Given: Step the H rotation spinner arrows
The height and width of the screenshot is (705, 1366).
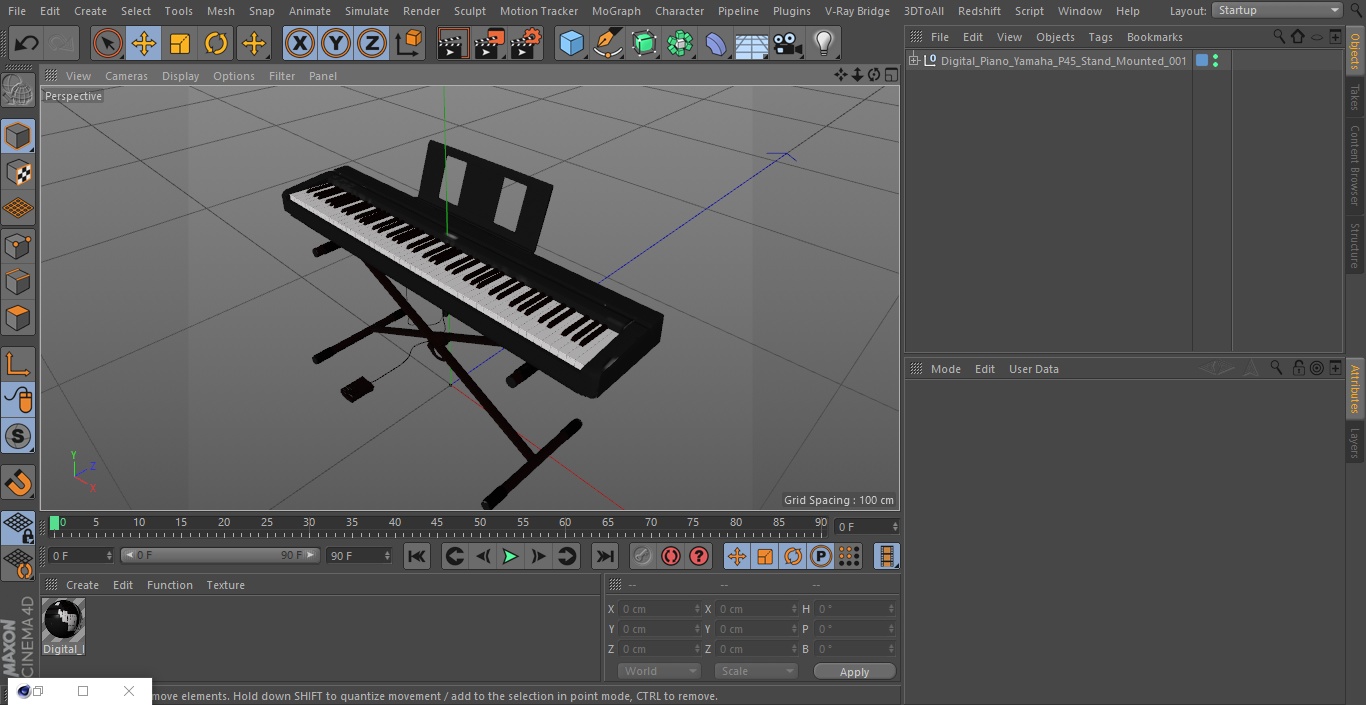Looking at the screenshot, I should point(892,609).
